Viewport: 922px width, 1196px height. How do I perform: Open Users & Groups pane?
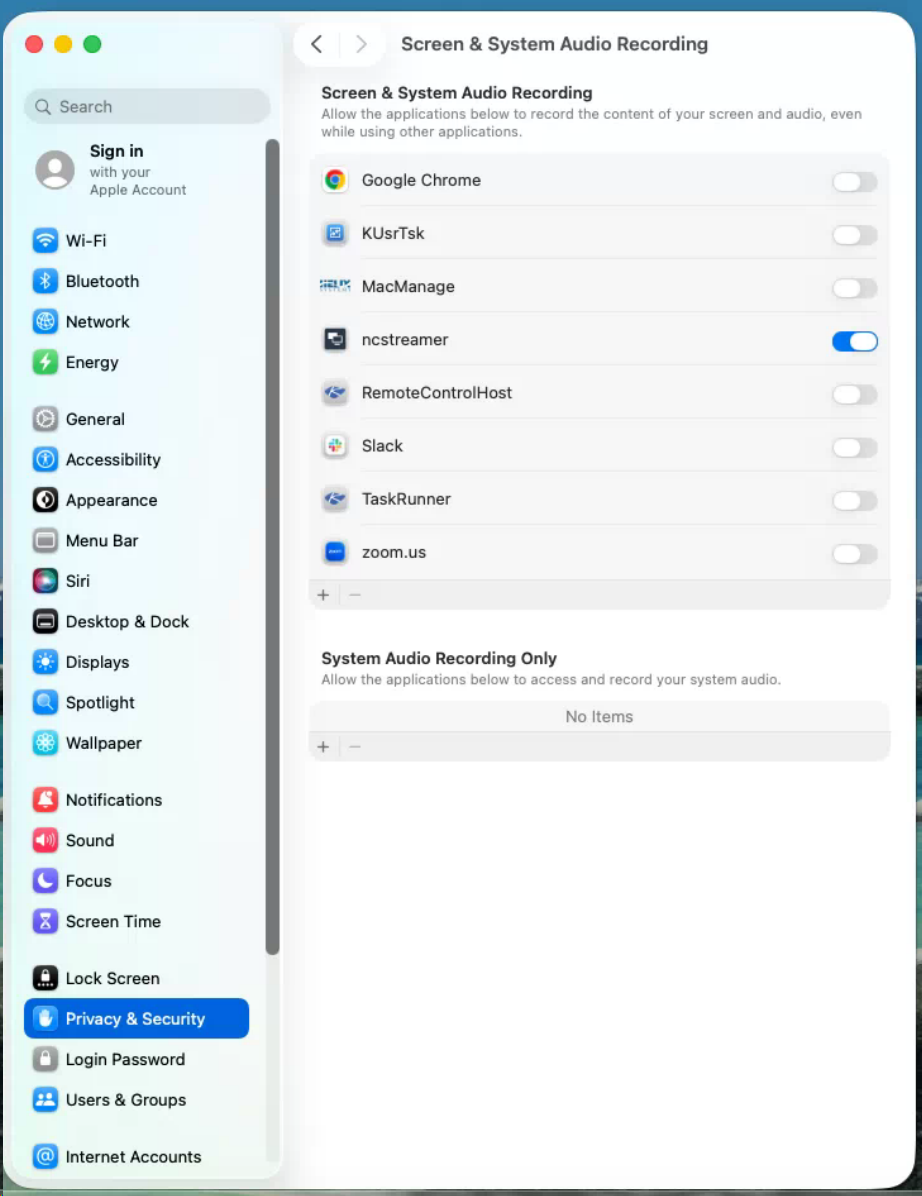pyautogui.click(x=137, y=1099)
